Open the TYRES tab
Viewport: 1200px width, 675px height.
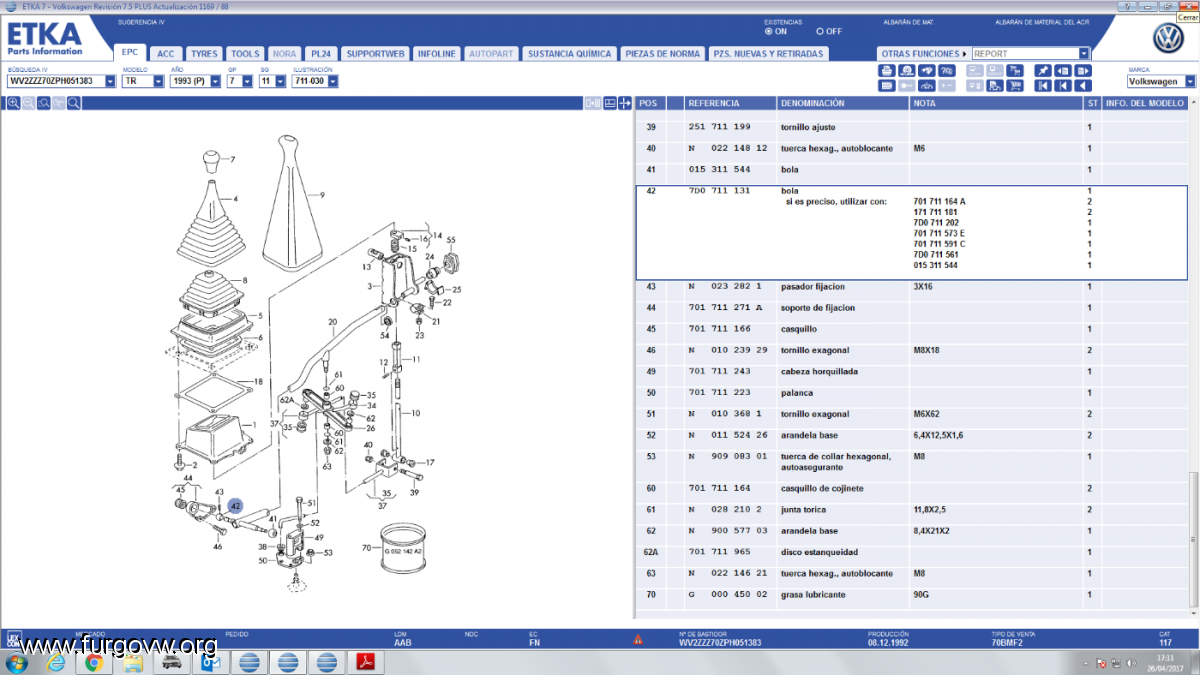204,53
